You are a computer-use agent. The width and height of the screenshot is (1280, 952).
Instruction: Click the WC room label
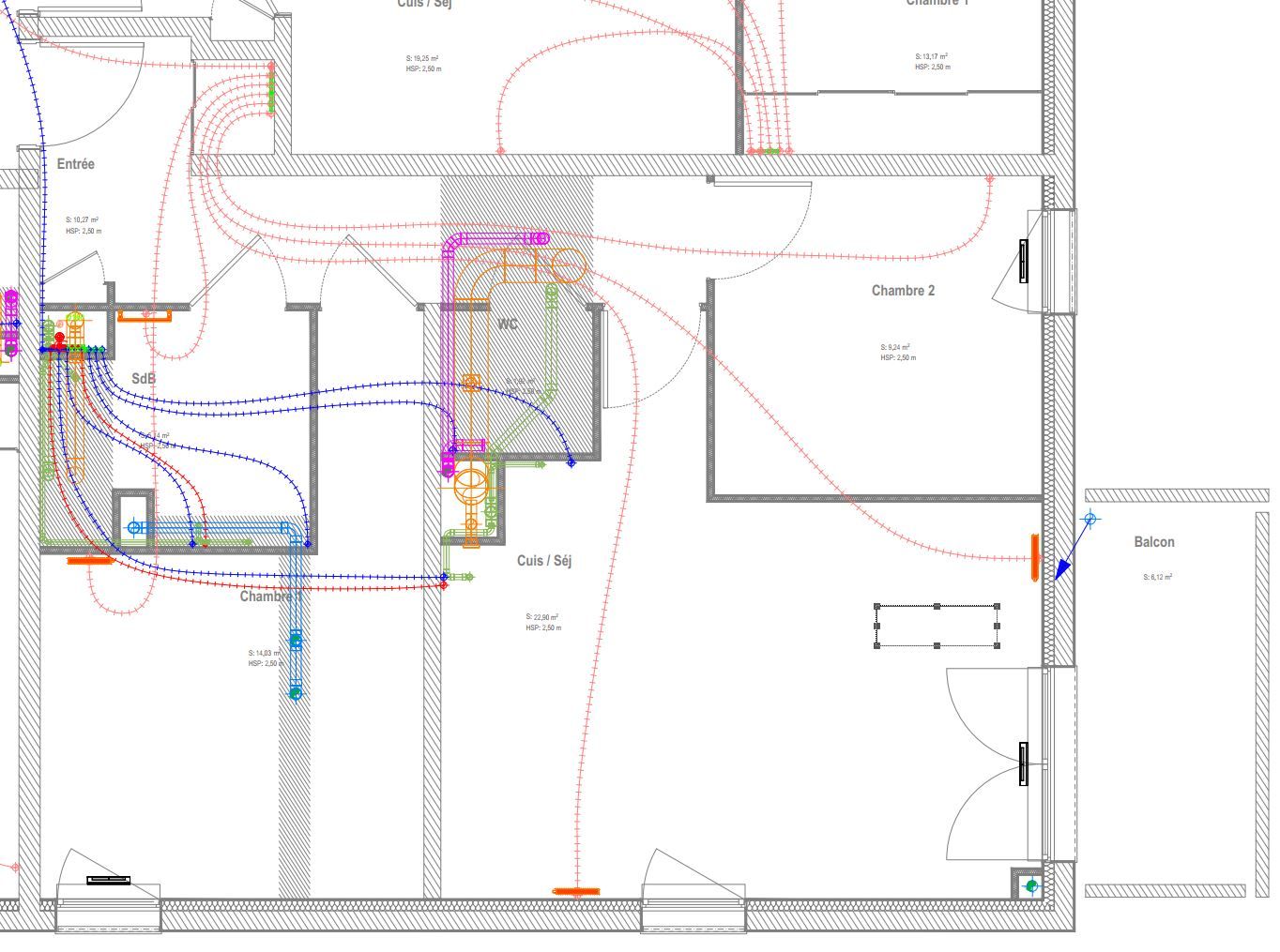point(508,325)
